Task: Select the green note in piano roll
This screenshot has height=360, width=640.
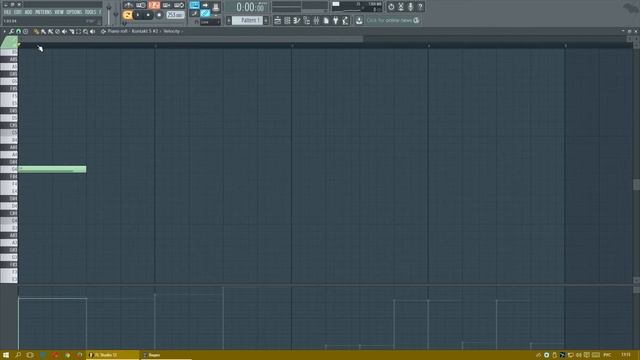Action: point(52,169)
